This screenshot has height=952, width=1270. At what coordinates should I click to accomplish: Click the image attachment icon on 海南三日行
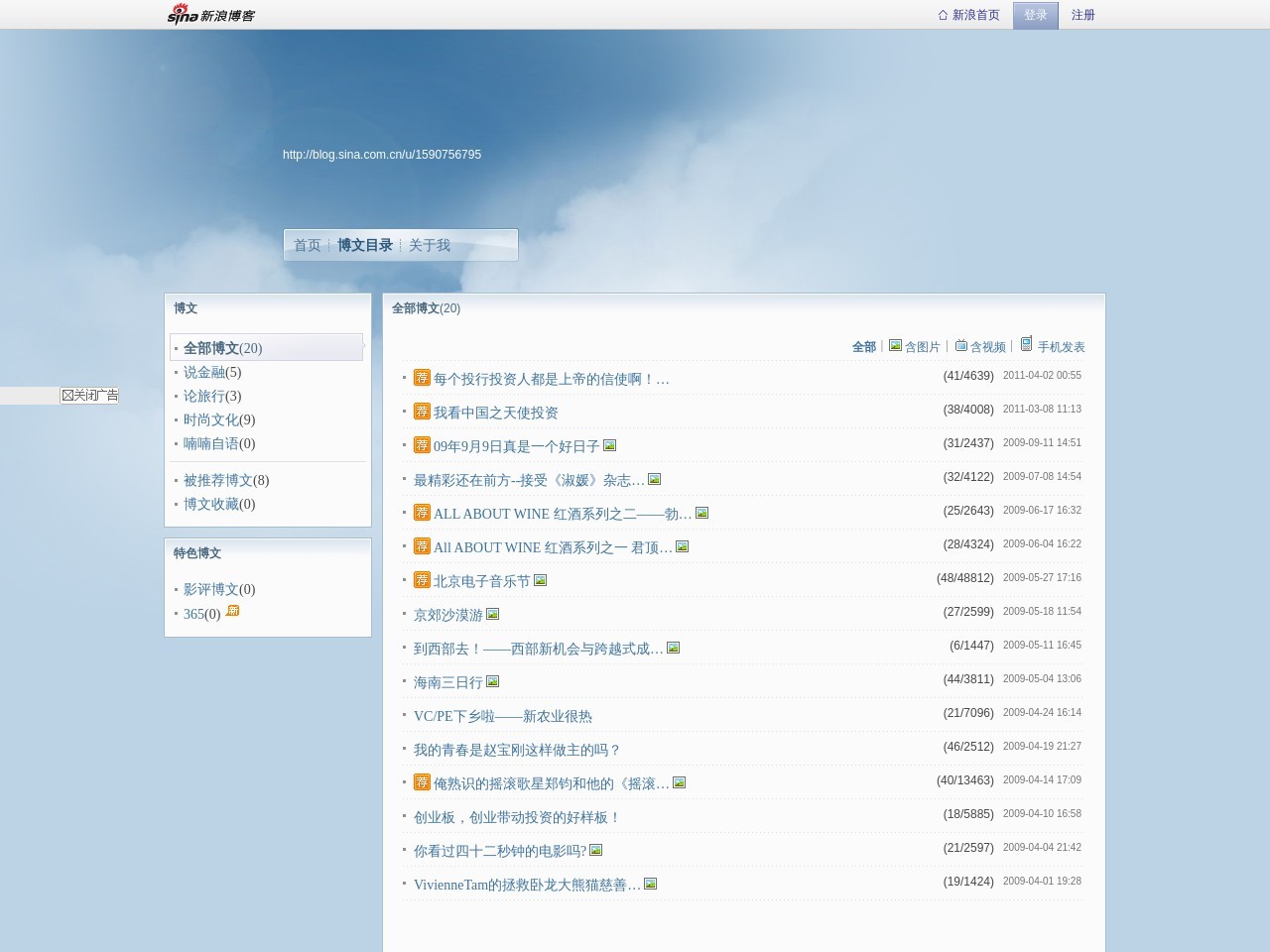pos(493,681)
